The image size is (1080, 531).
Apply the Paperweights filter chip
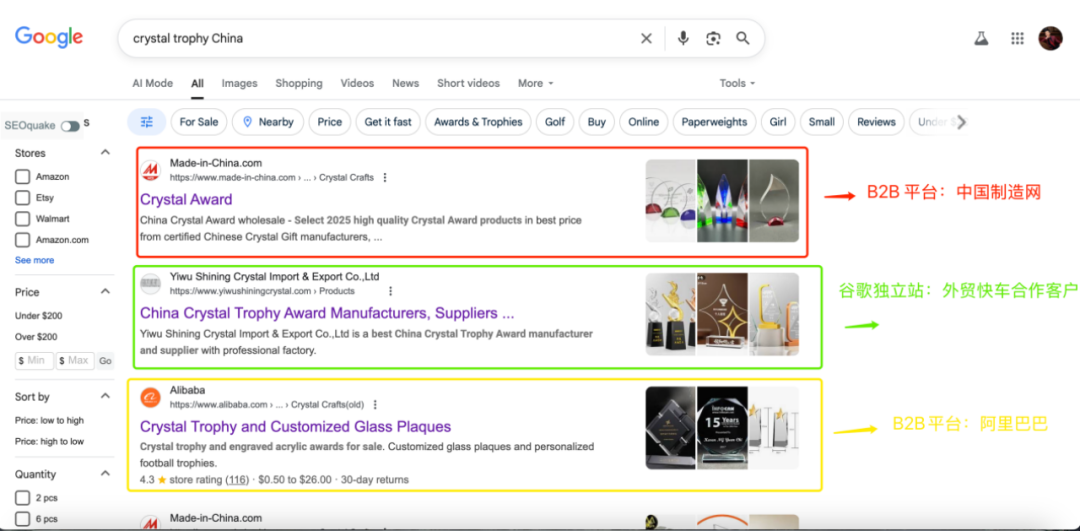[714, 122]
